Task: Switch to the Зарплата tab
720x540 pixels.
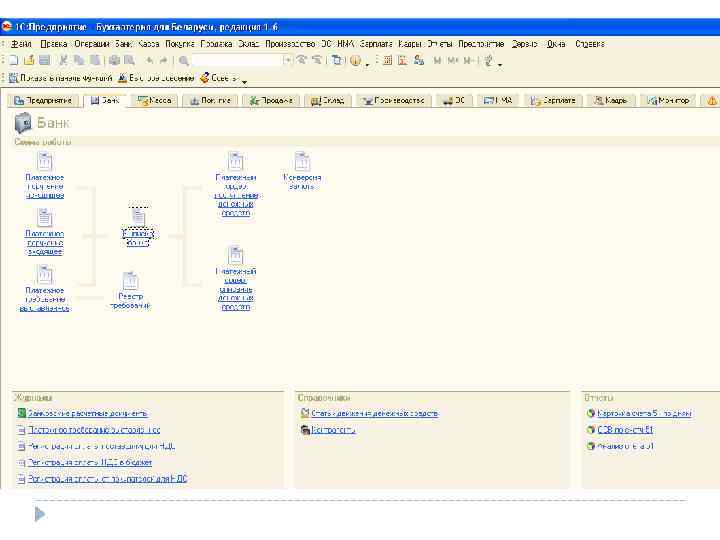Action: tap(553, 101)
